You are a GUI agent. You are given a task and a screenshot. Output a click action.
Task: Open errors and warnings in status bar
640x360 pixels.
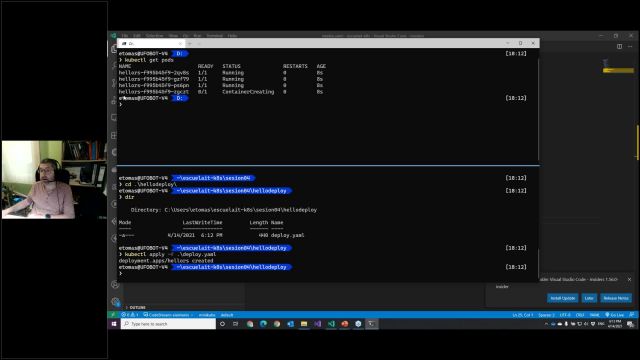130,315
